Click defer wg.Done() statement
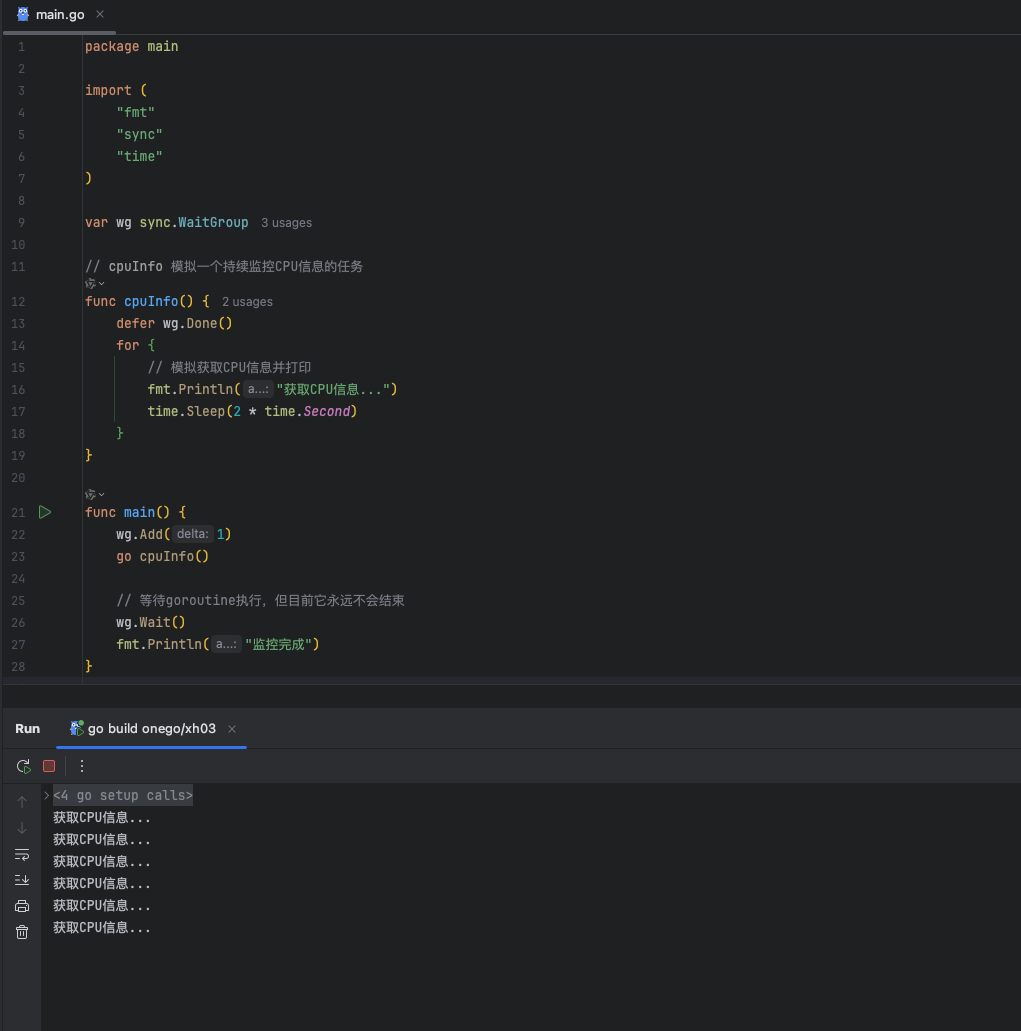1021x1031 pixels. (x=174, y=324)
